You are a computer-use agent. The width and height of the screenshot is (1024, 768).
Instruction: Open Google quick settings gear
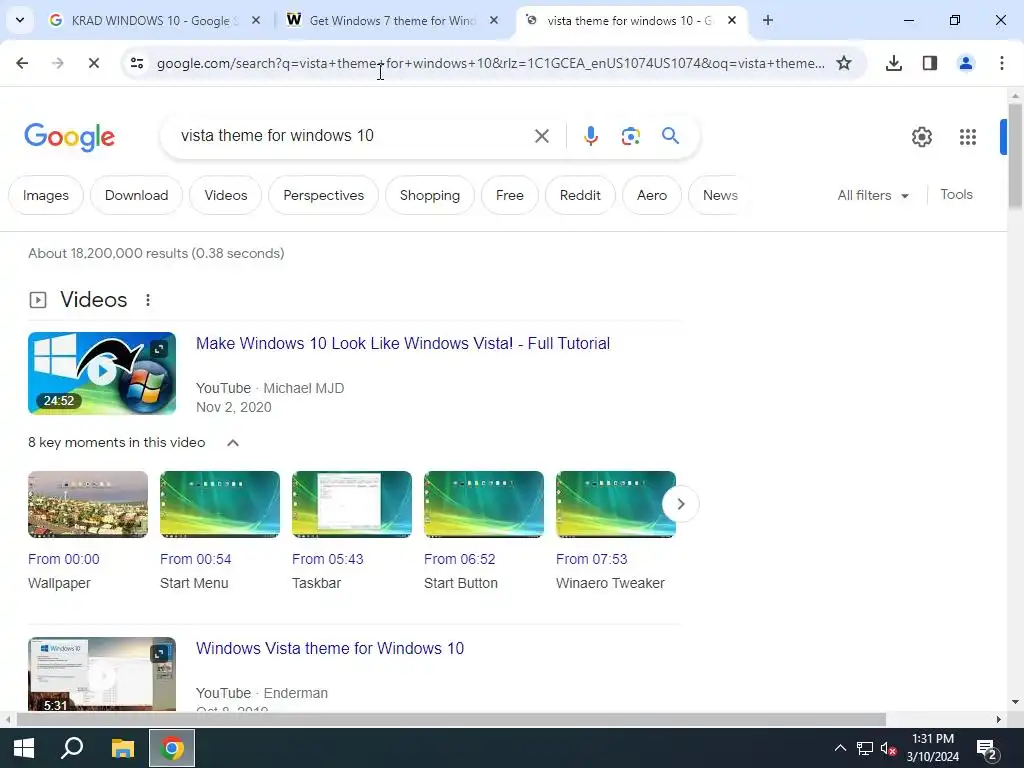click(921, 136)
